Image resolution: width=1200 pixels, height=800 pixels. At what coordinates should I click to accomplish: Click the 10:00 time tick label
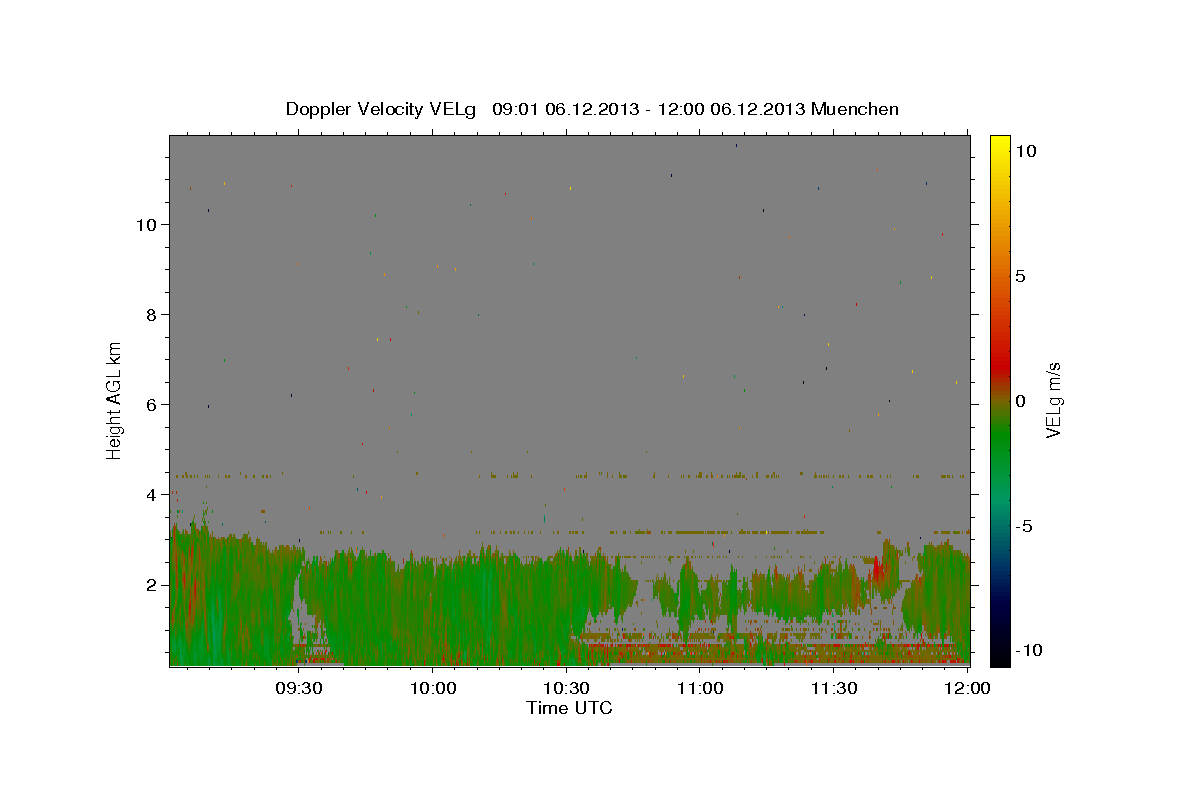(x=433, y=689)
